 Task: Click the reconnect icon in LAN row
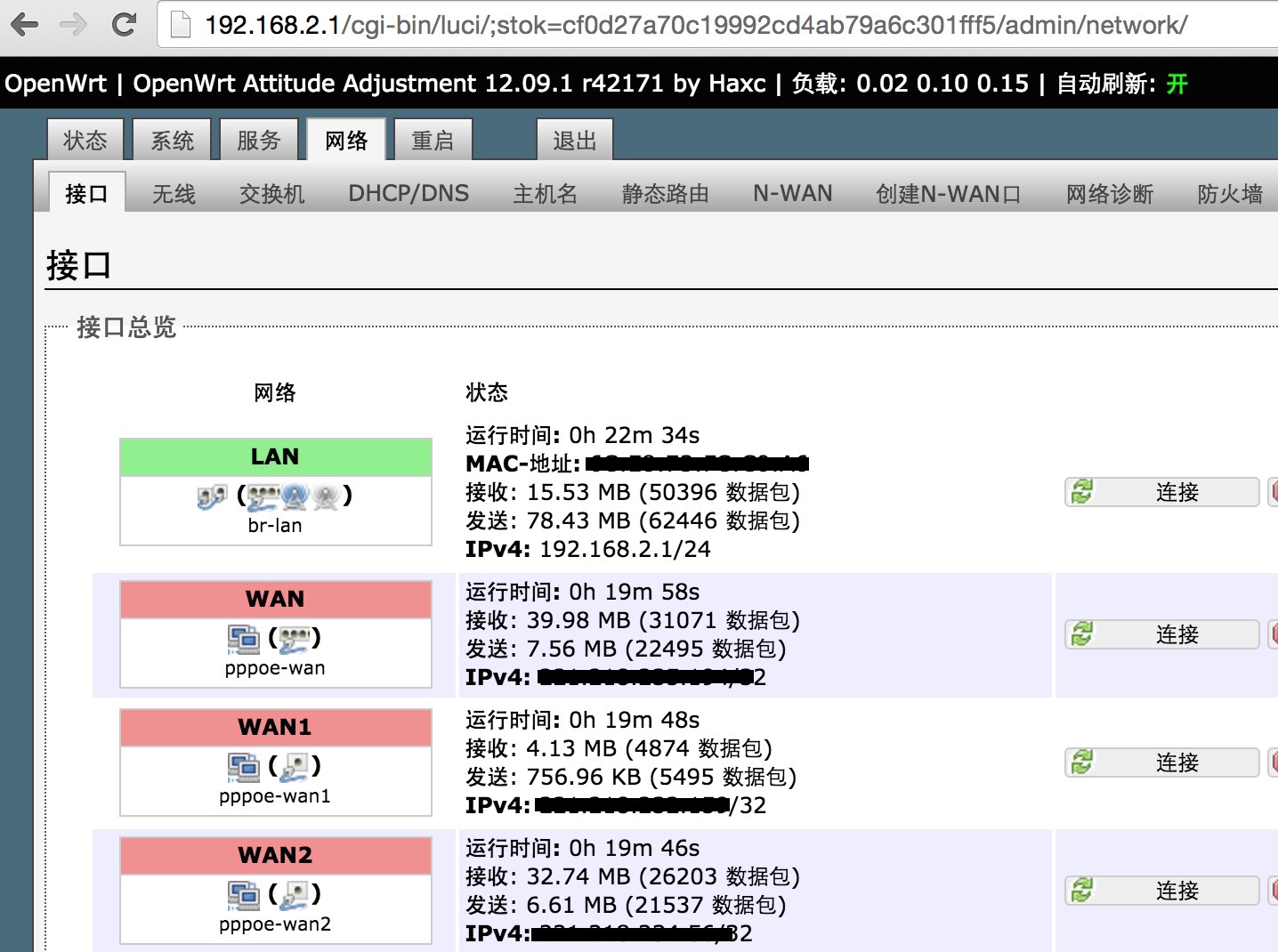1082,491
